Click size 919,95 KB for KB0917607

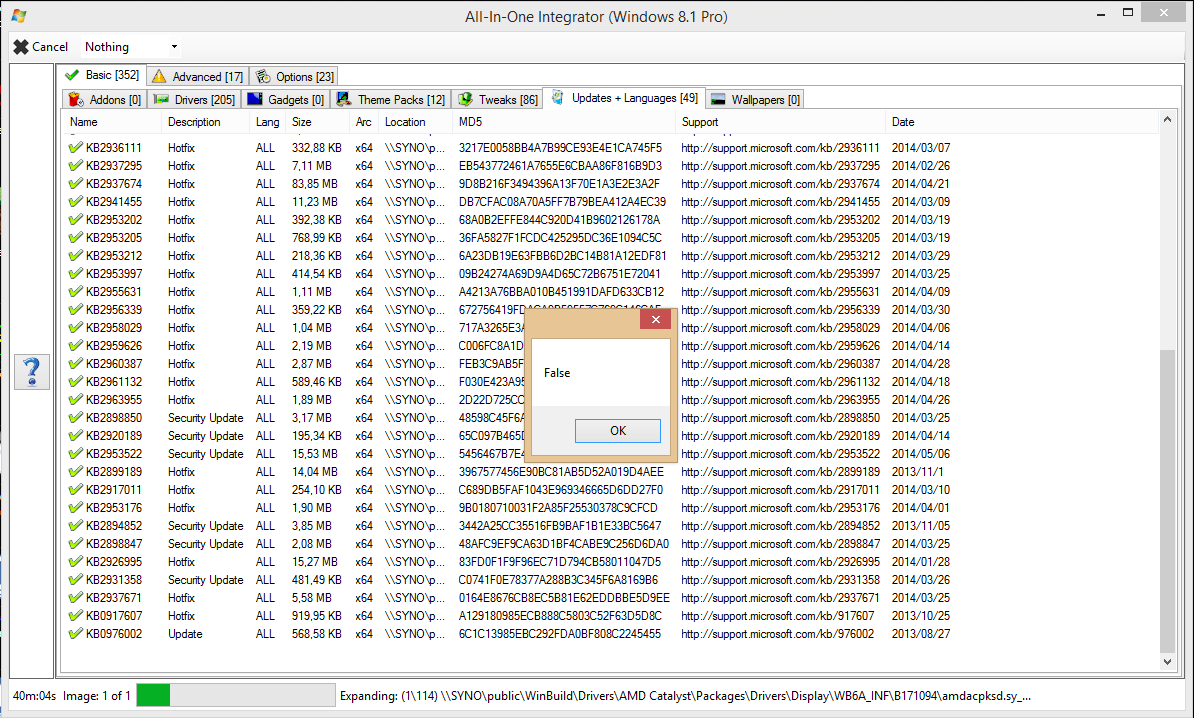(316, 616)
